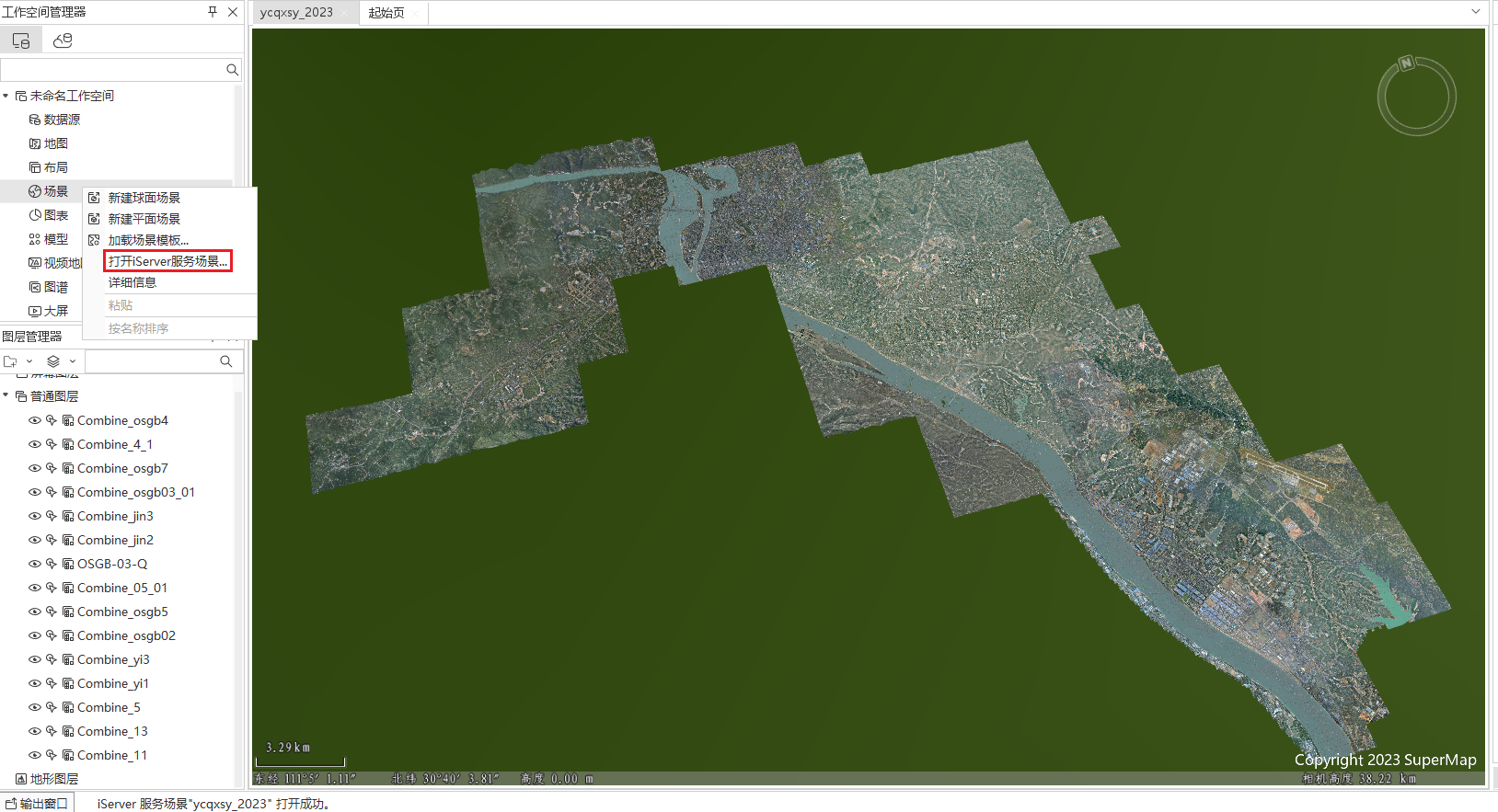Click the compass north indicator

coord(1406,63)
